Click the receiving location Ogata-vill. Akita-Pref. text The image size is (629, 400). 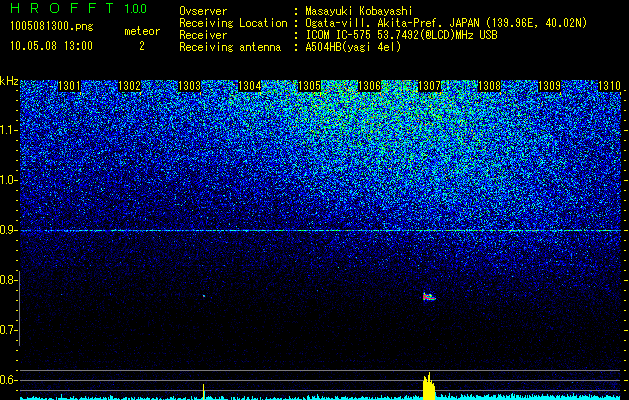click(375, 23)
